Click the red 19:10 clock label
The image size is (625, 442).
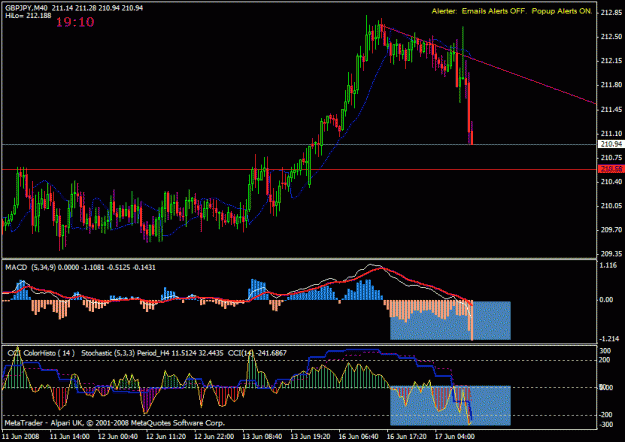75,22
